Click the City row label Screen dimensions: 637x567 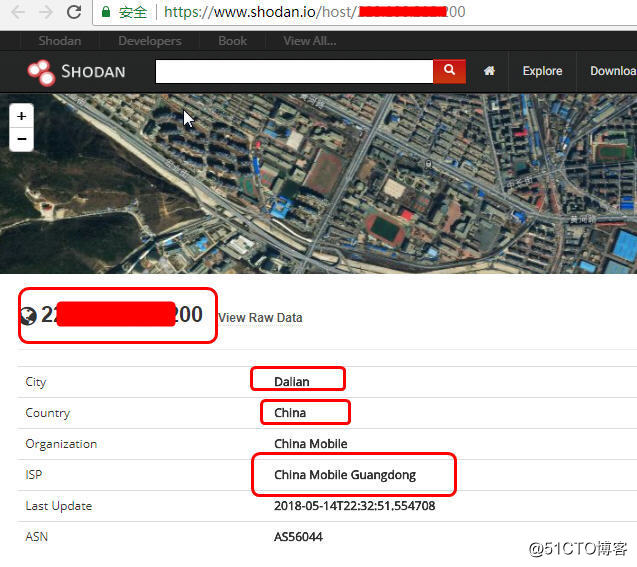pyautogui.click(x=36, y=382)
